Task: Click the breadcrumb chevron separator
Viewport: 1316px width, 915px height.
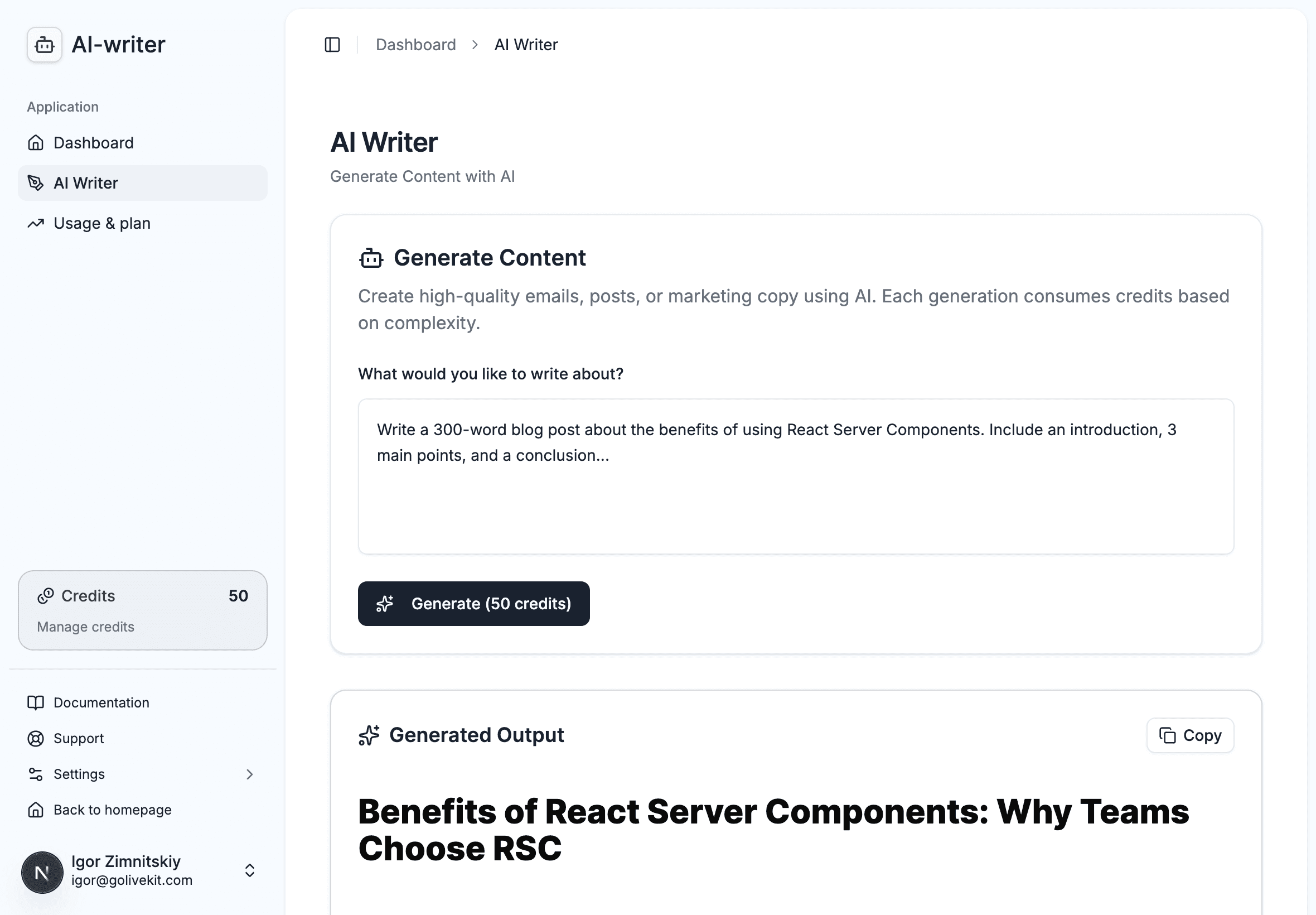Action: pos(475,45)
